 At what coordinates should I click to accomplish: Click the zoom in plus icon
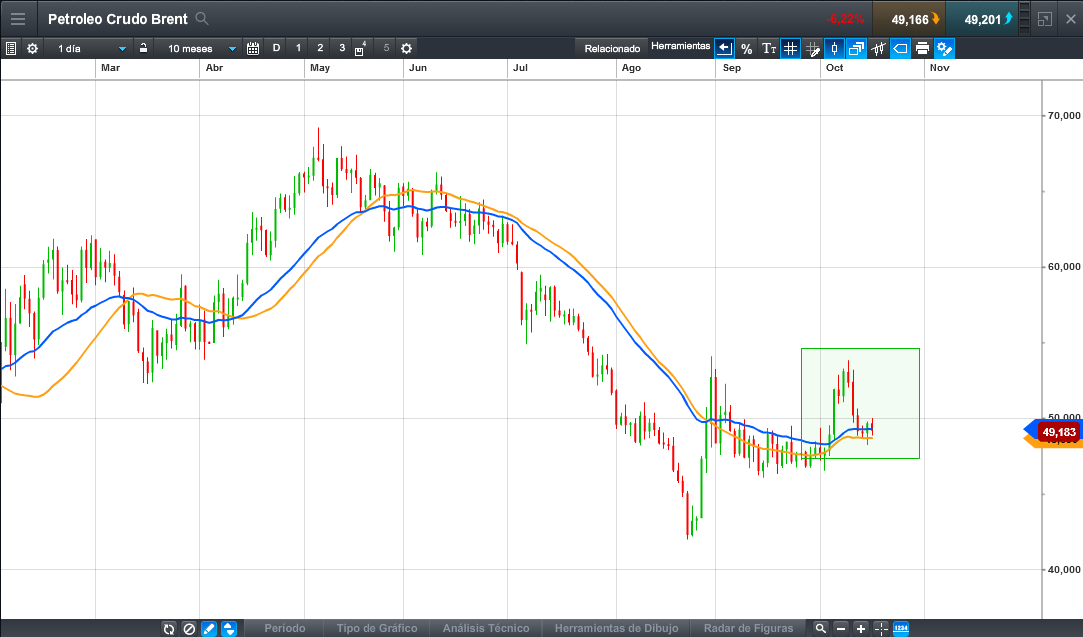click(x=861, y=629)
